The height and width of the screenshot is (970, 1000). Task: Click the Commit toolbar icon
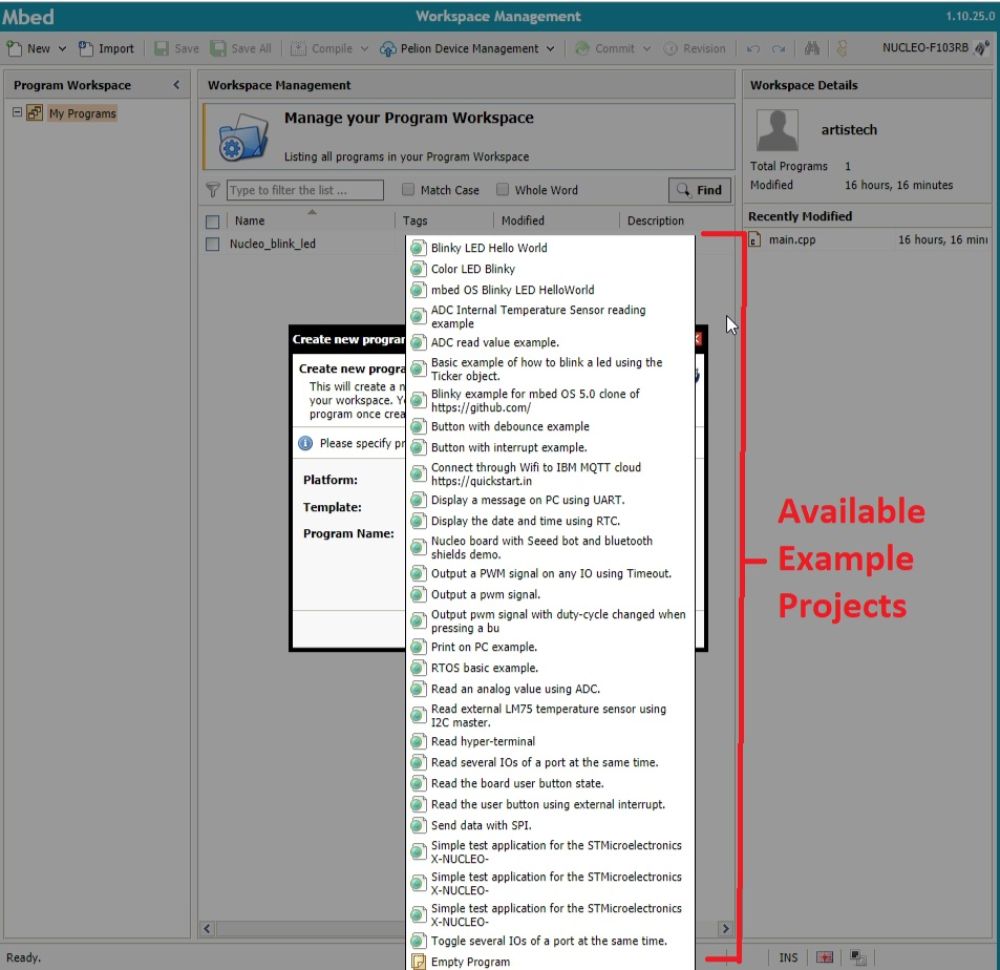click(x=582, y=48)
